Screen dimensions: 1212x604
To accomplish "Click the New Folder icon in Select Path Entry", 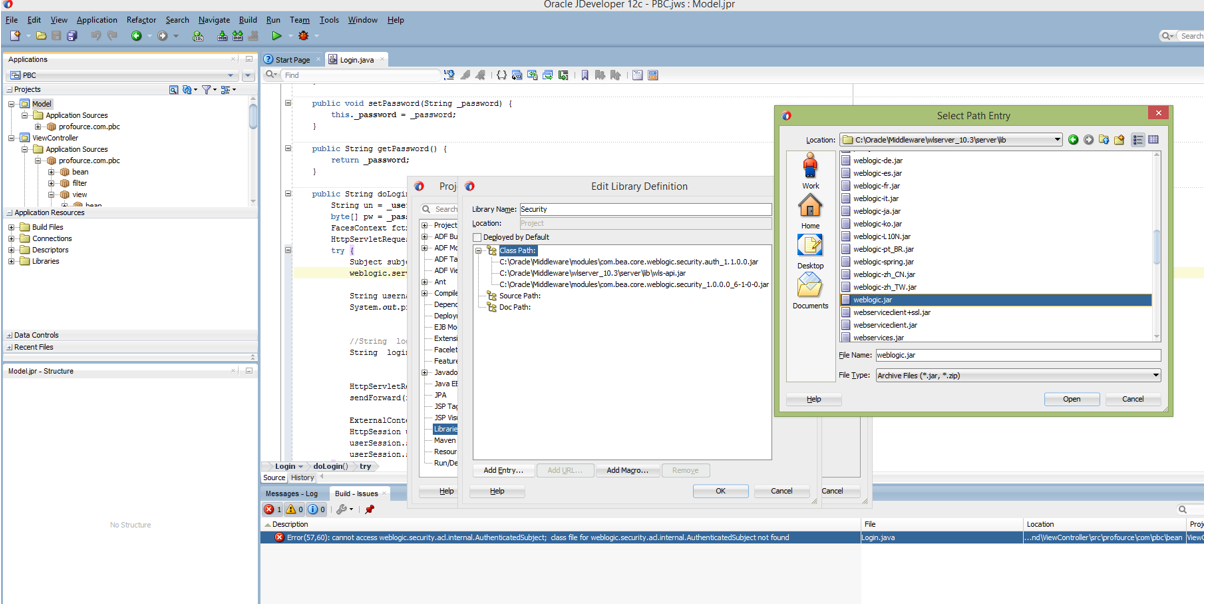I will pos(1119,140).
